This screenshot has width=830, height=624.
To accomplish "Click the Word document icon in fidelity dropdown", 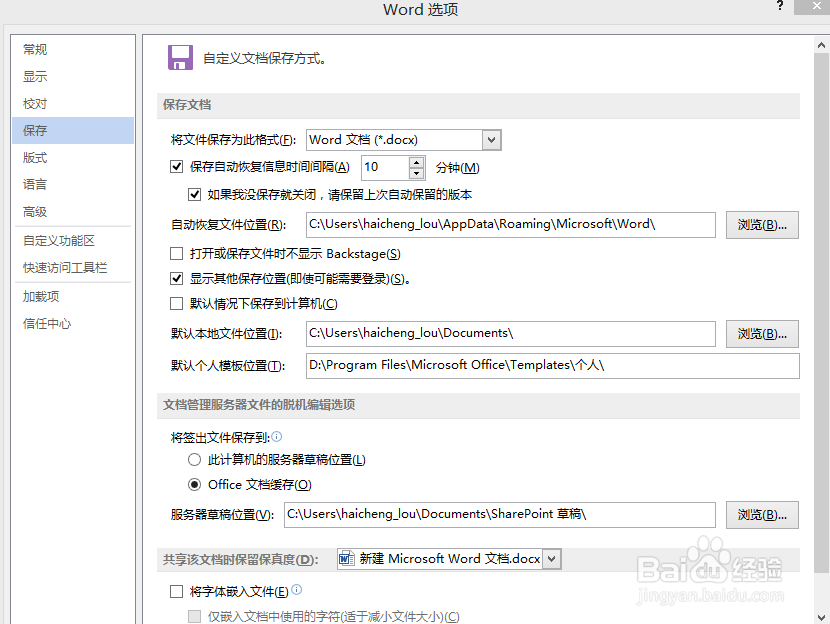I will click(347, 558).
